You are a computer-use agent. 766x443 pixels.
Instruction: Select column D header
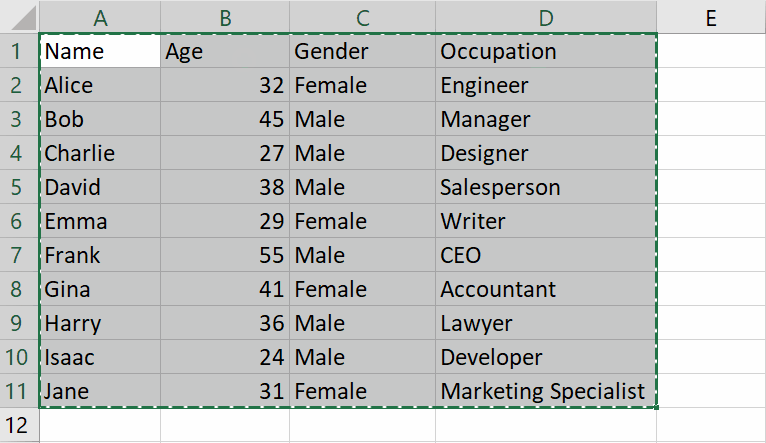coord(546,17)
